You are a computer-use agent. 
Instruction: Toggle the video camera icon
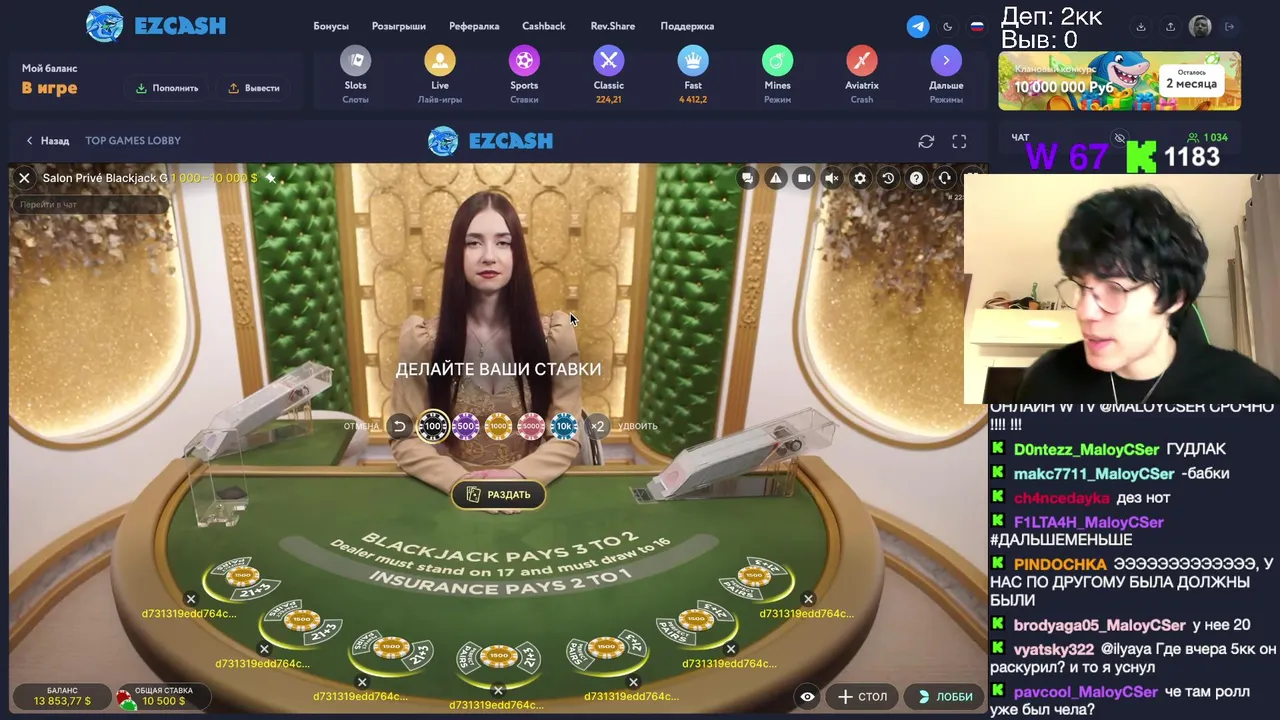coord(804,178)
